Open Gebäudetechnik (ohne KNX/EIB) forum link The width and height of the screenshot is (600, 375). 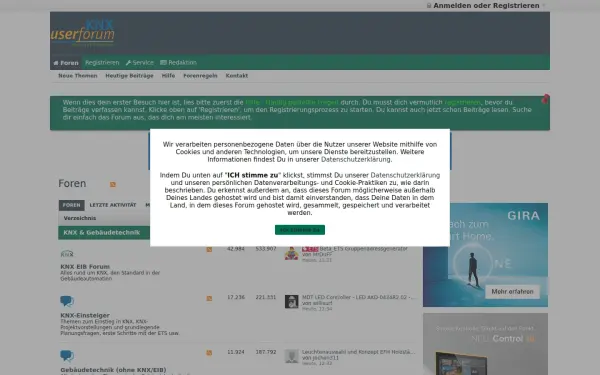coord(113,370)
